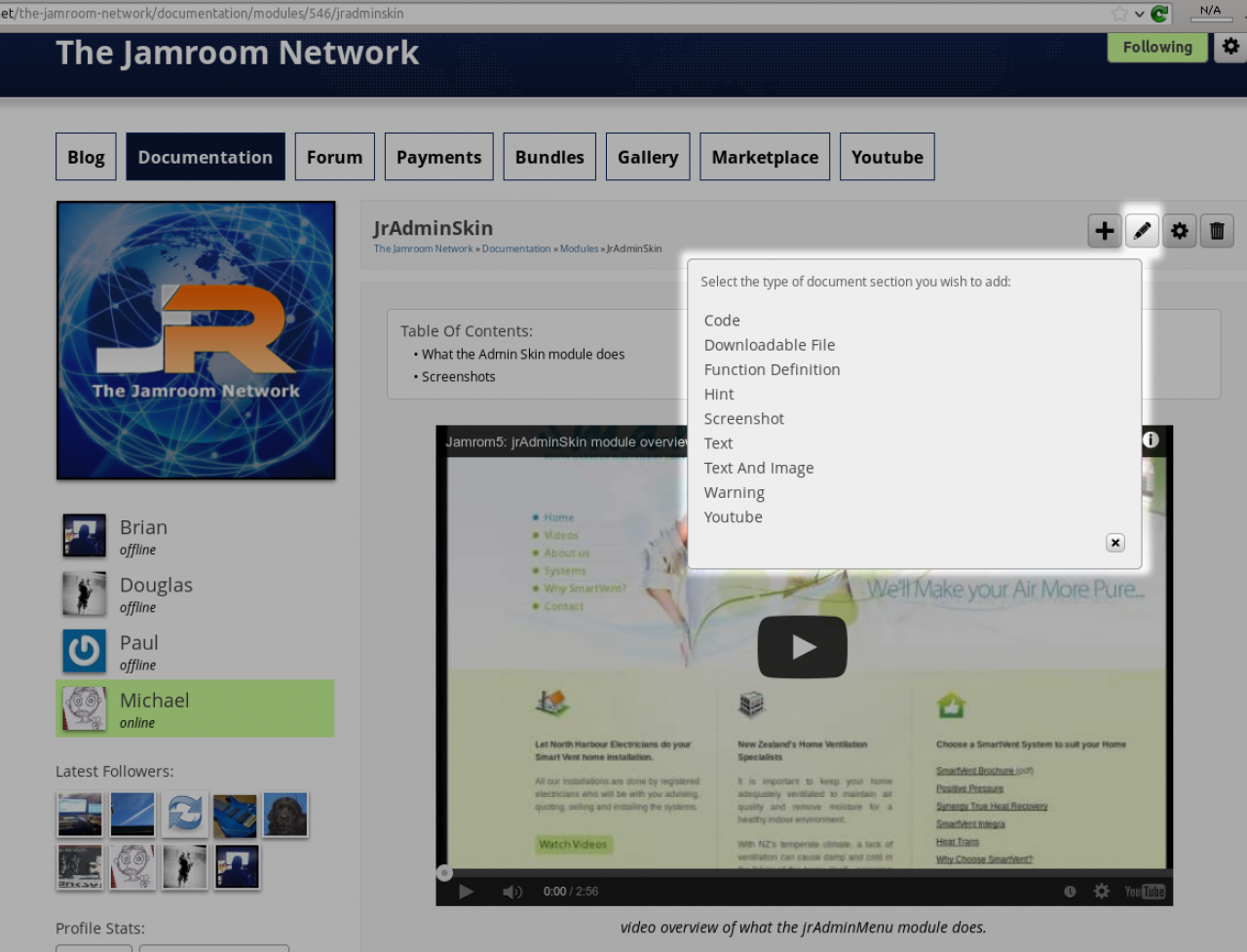
Task: Jump to Screenshots in table of contents
Action: pos(458,377)
